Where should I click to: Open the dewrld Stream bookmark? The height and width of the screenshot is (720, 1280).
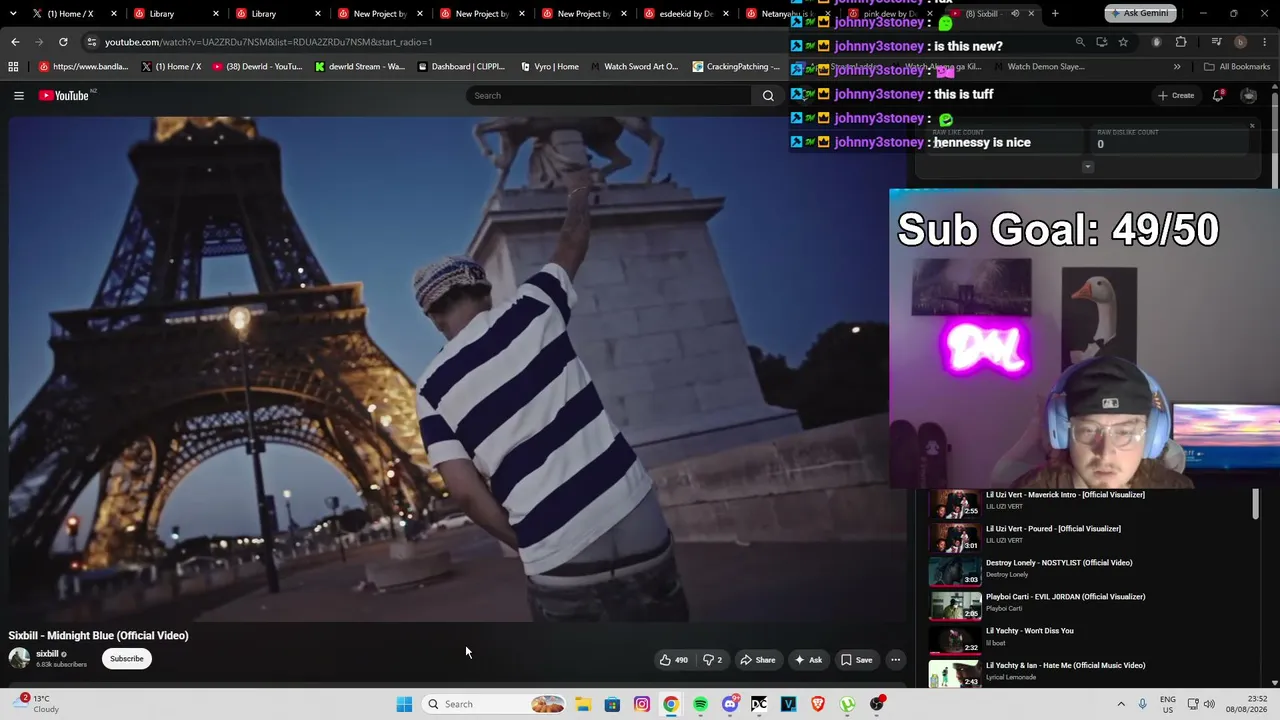click(x=360, y=67)
